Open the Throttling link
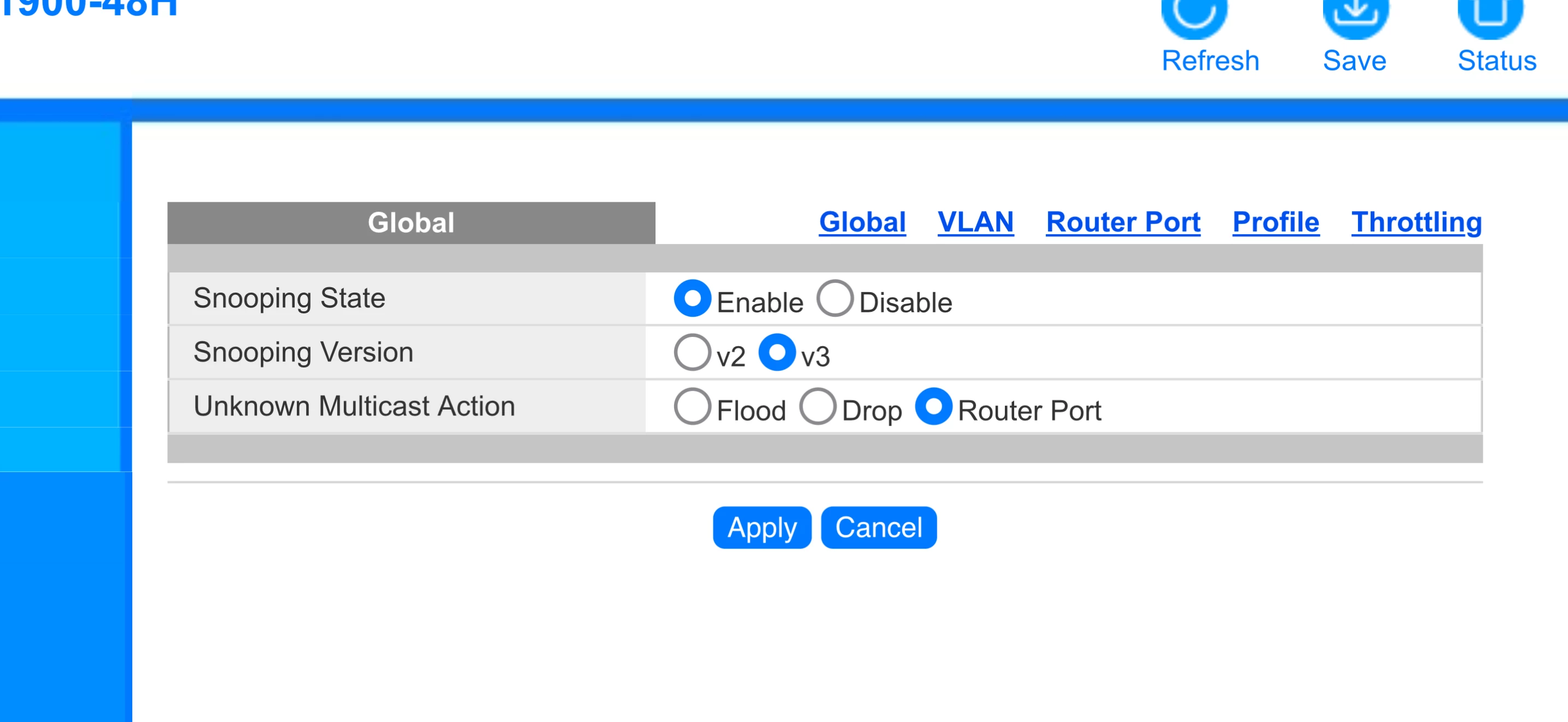The image size is (1568, 722). click(1417, 222)
